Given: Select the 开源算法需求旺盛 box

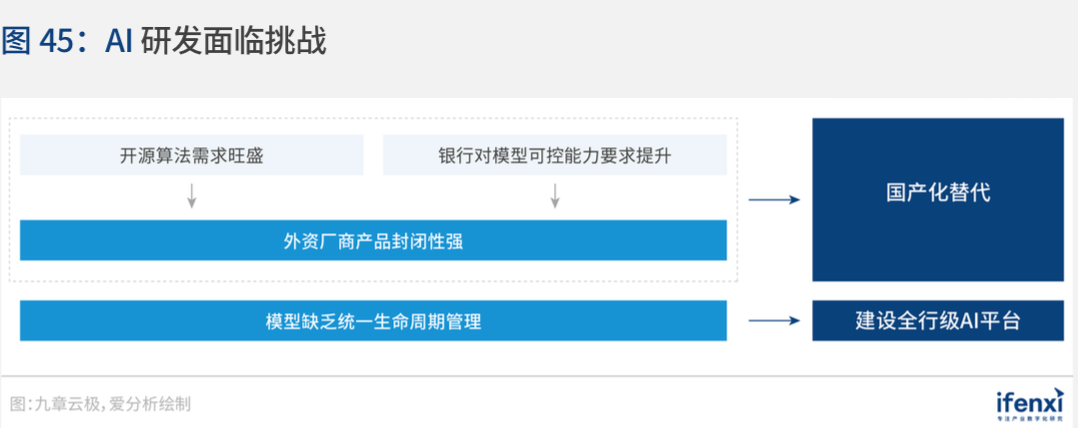Looking at the screenshot, I should [x=192, y=155].
